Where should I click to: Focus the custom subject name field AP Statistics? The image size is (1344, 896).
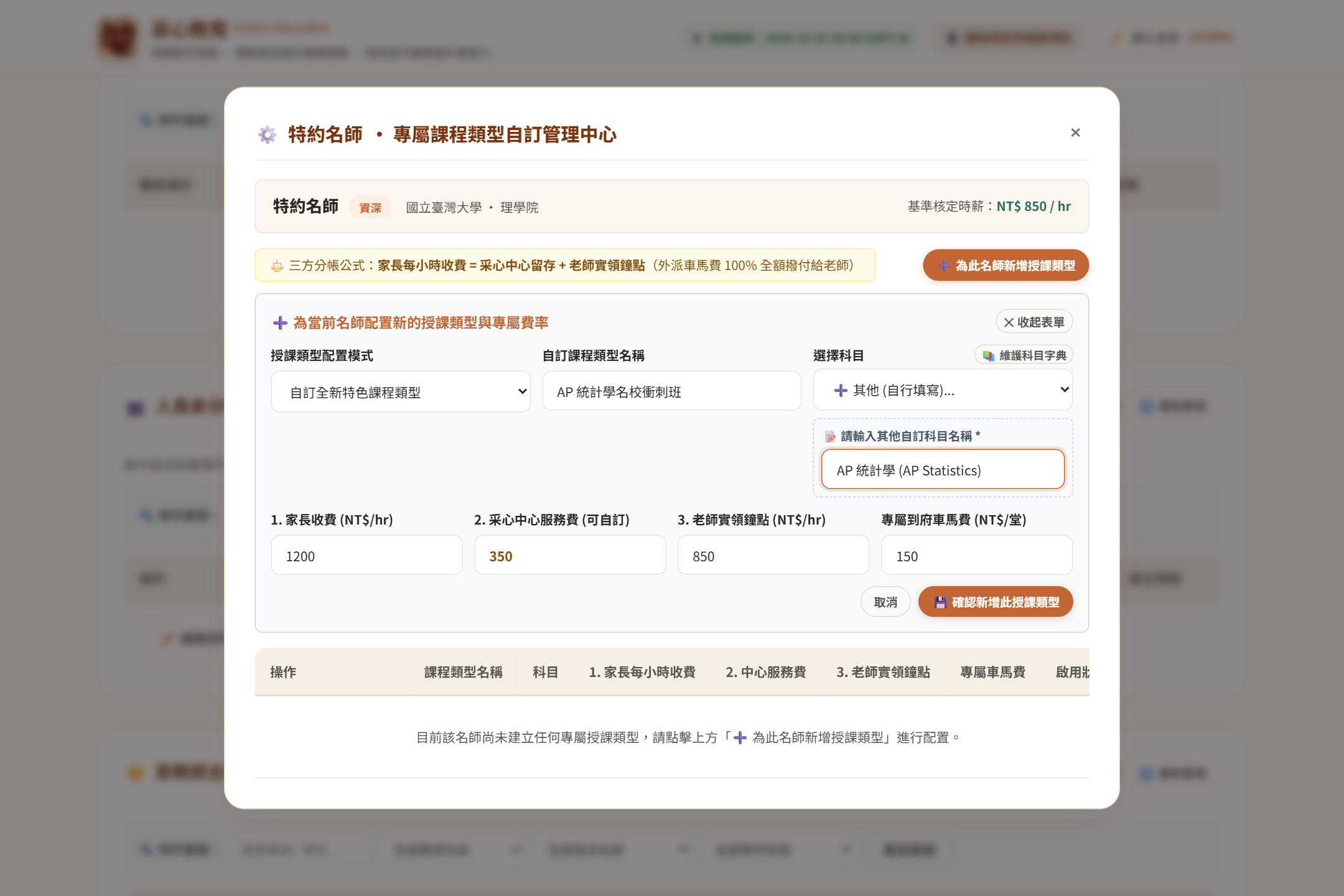(943, 470)
